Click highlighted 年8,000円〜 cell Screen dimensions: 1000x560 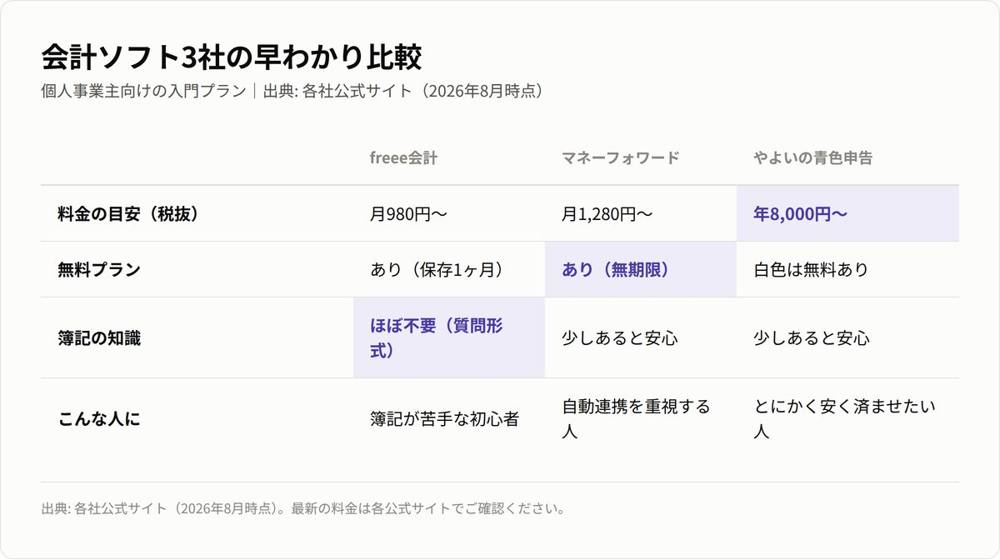[848, 214]
